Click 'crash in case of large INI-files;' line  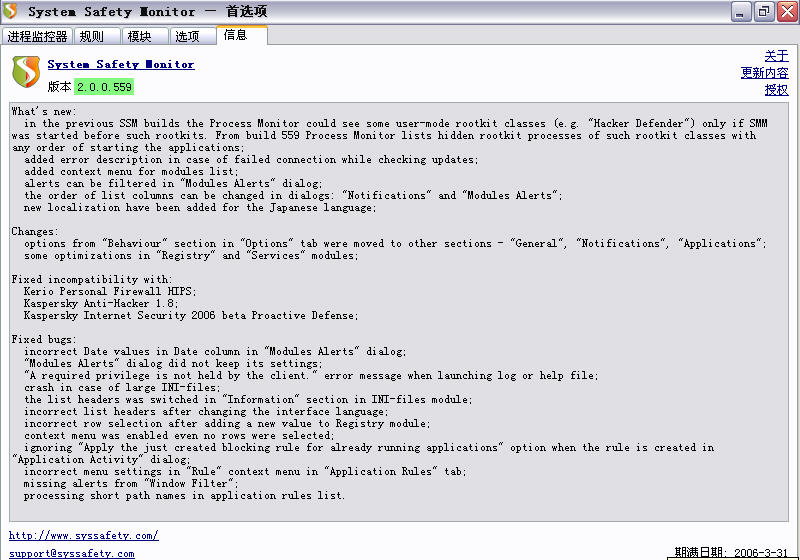click(x=122, y=388)
